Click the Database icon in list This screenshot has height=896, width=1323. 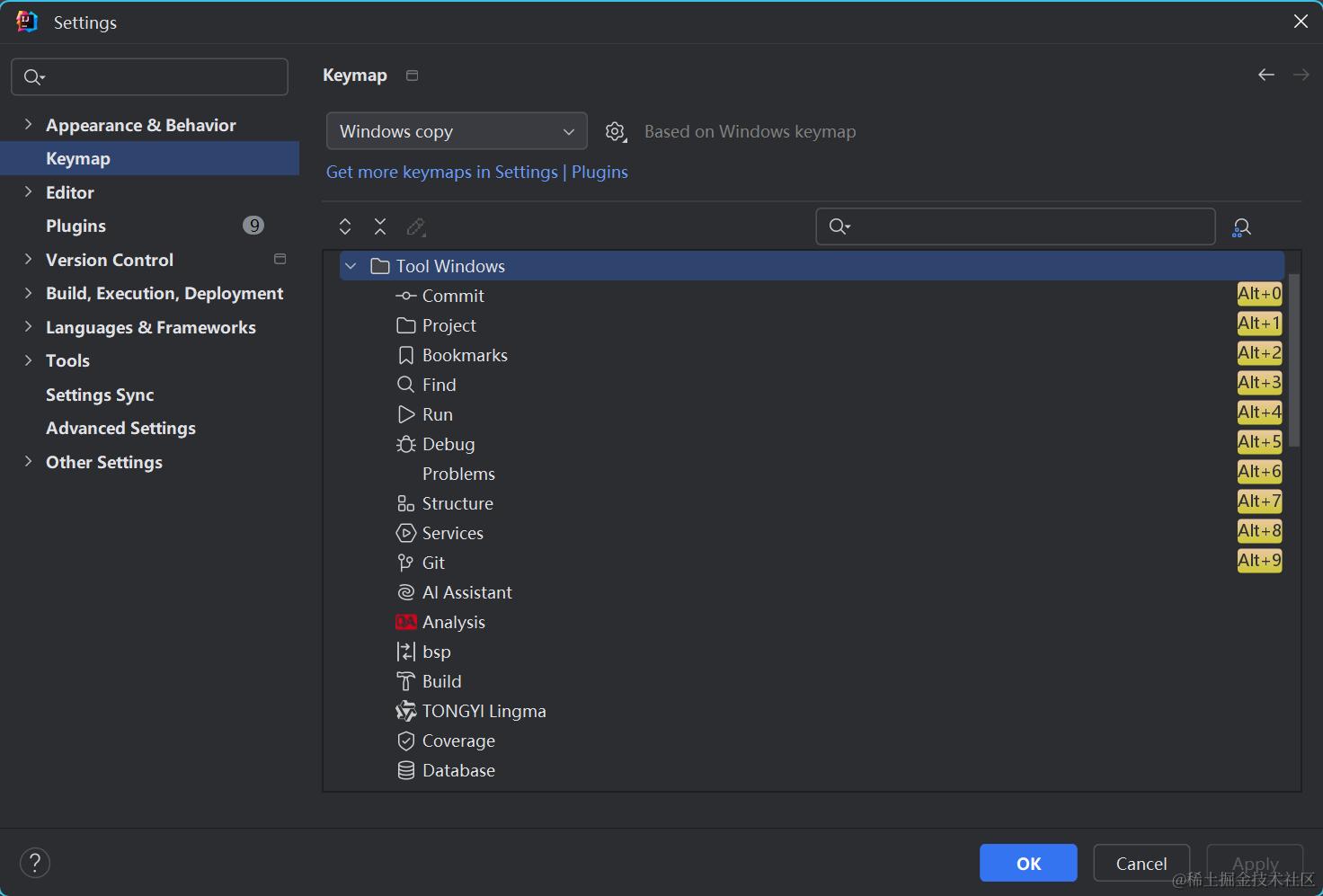pyautogui.click(x=406, y=771)
